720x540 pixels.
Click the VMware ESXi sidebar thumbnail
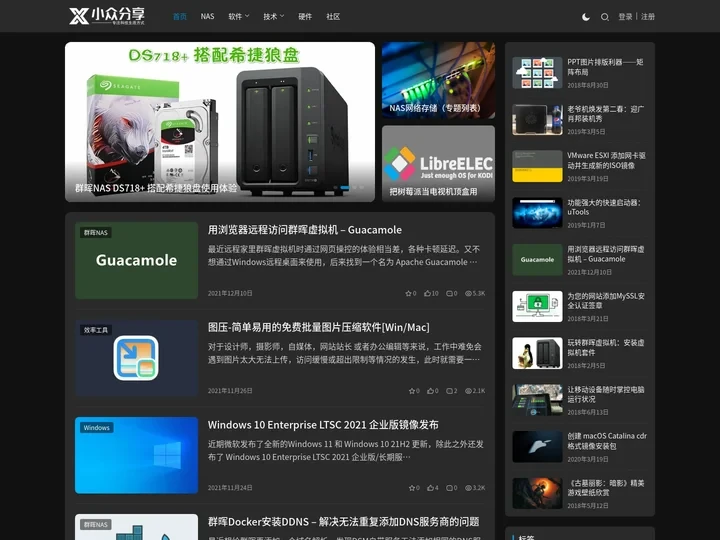tap(537, 166)
